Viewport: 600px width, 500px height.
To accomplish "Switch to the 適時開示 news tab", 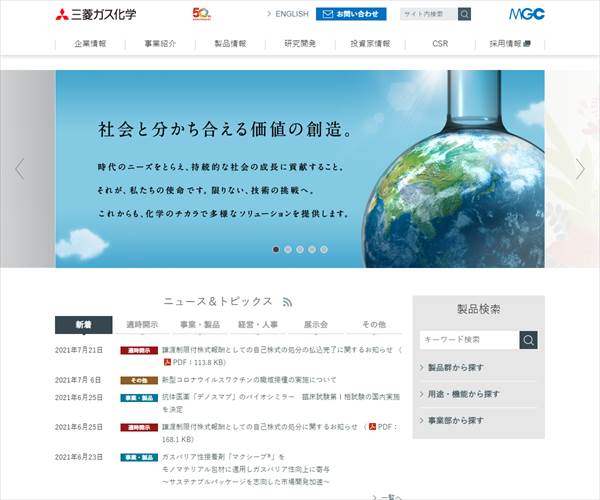I will [x=142, y=325].
